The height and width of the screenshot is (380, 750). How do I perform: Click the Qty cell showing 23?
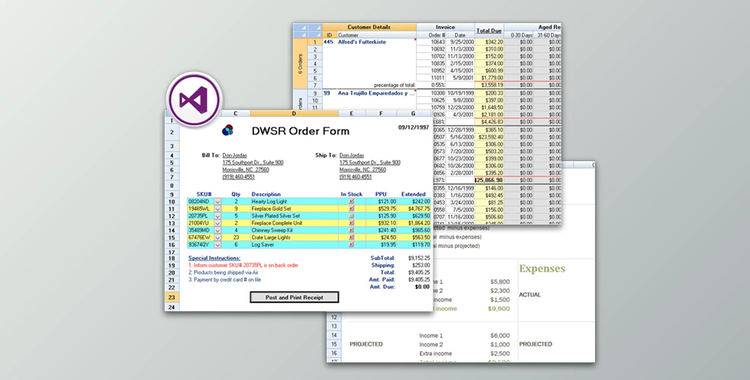pyautogui.click(x=236, y=237)
